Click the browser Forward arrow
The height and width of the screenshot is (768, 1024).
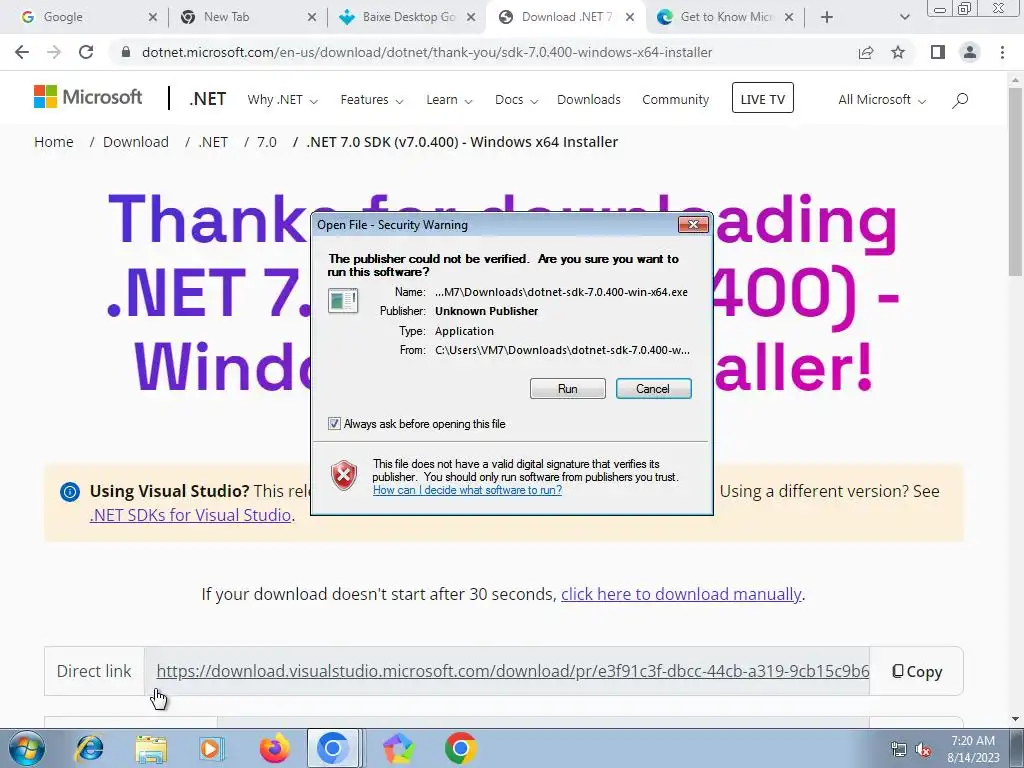click(54, 52)
